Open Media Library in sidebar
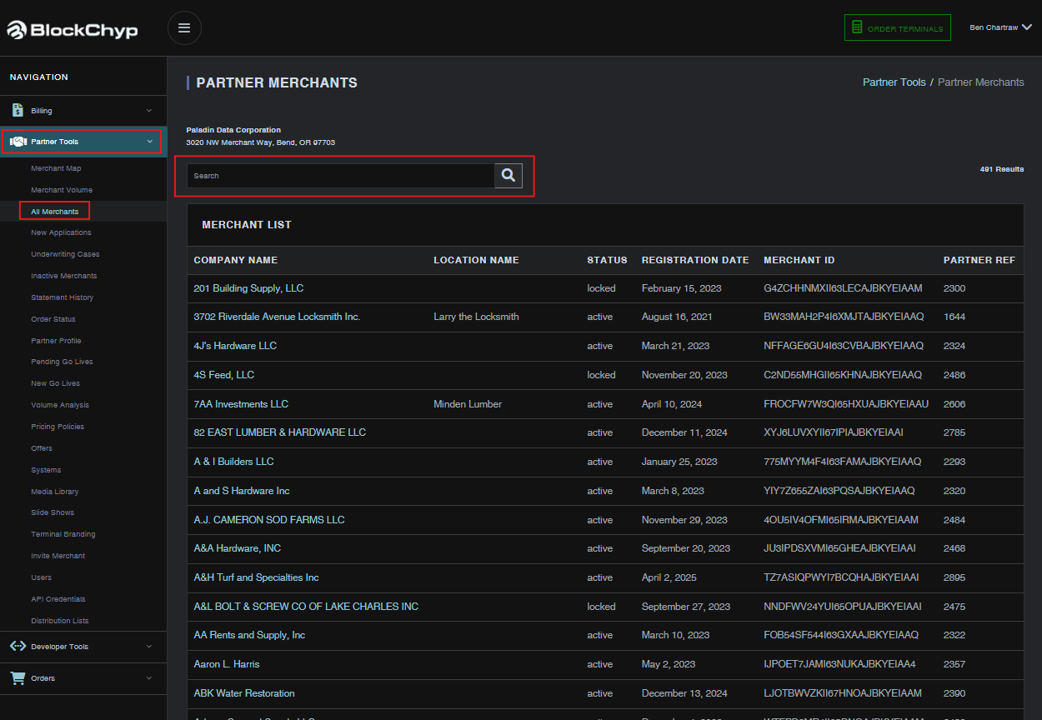 click(54, 491)
